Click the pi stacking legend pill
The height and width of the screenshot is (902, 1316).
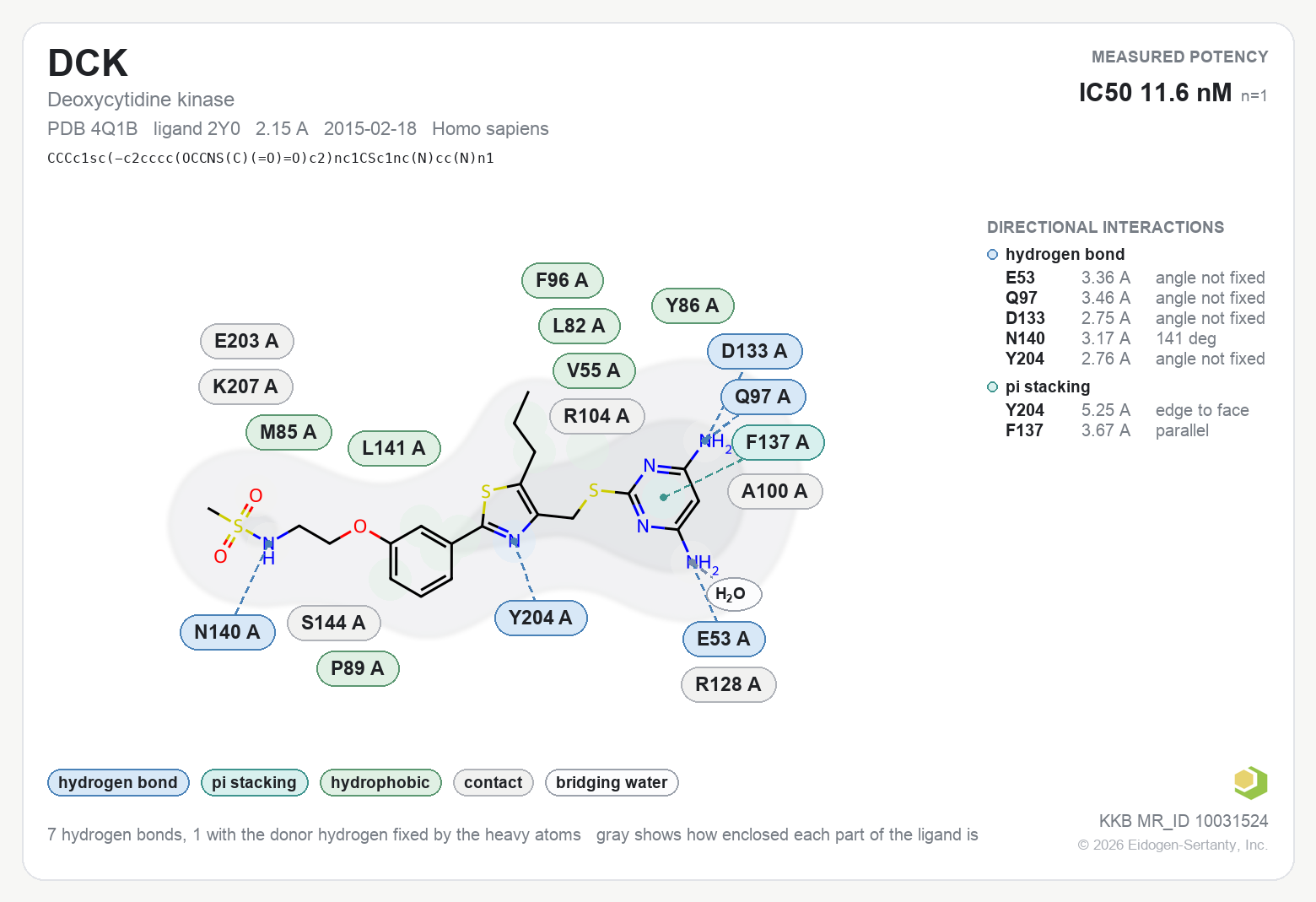click(254, 782)
